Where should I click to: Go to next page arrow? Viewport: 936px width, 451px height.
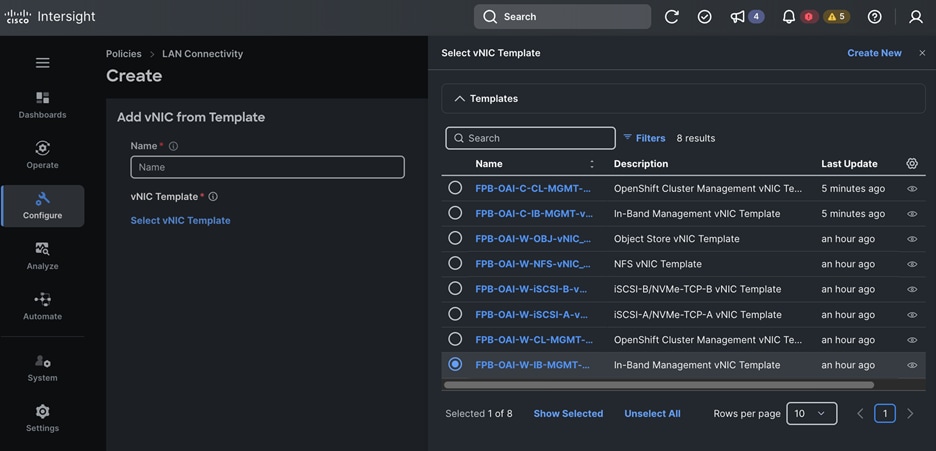tap(910, 413)
